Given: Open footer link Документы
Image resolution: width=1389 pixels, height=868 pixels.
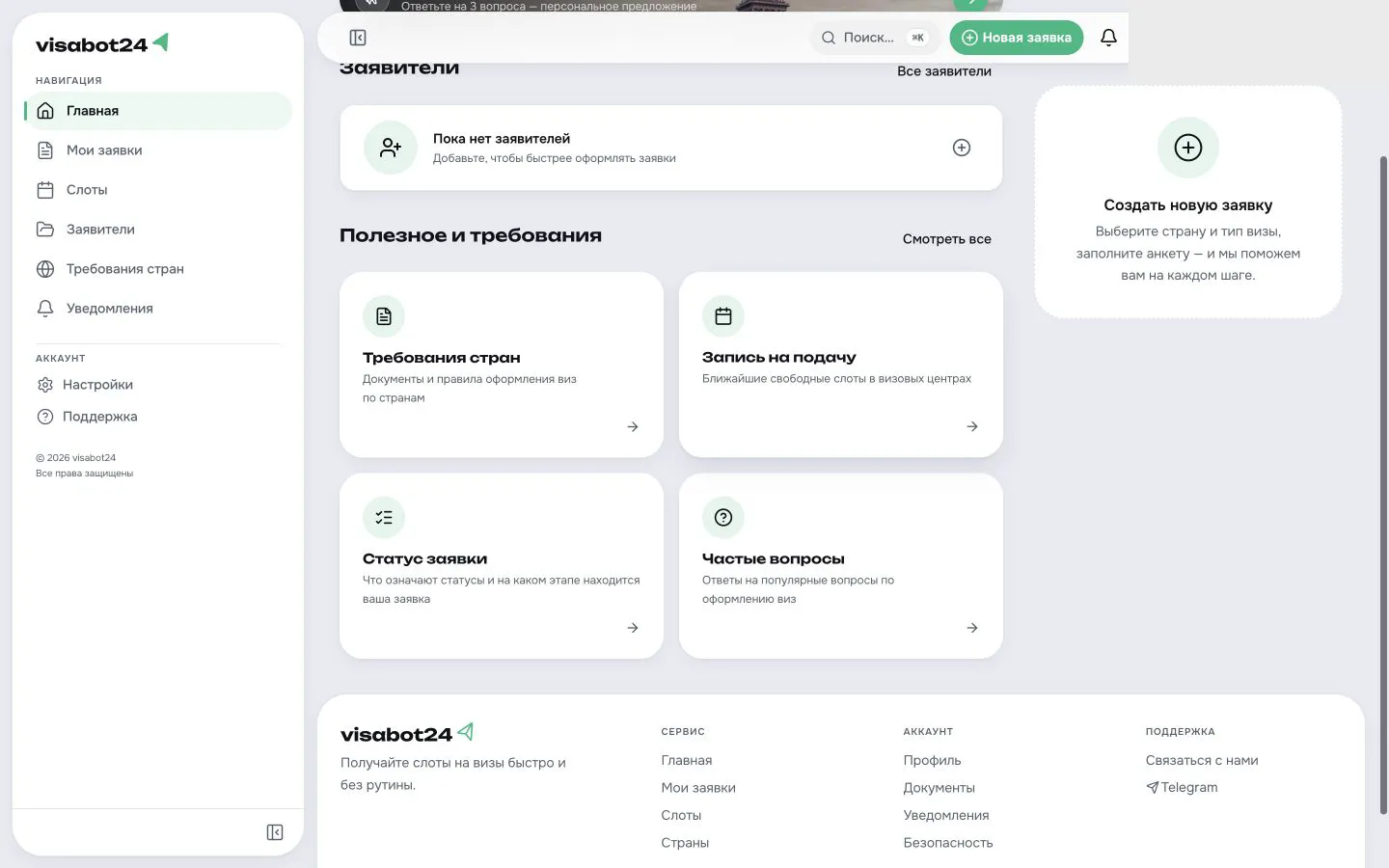Looking at the screenshot, I should click(940, 788).
